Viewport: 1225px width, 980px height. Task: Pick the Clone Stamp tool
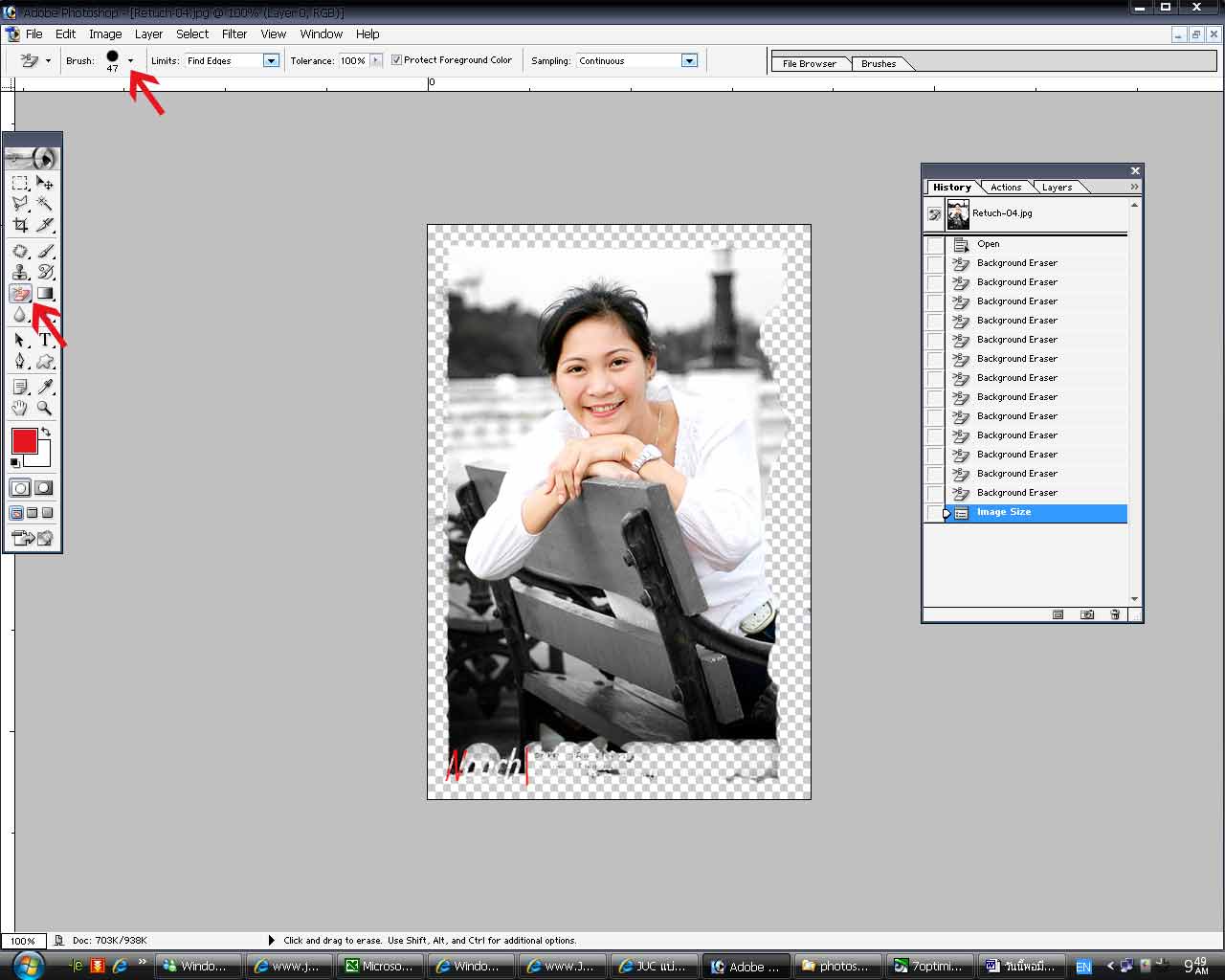pos(20,272)
